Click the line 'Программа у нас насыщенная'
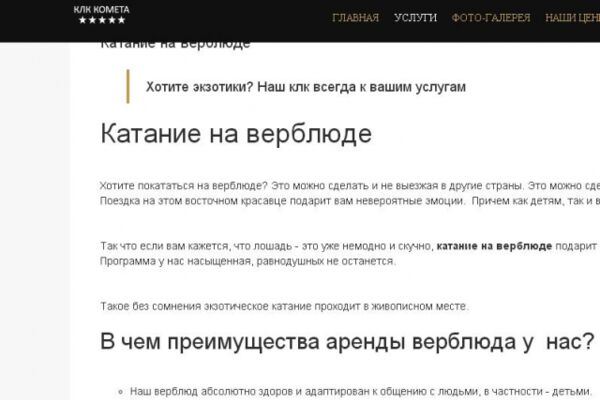Image resolution: width=600 pixels, height=400 pixels. pyautogui.click(x=248, y=261)
